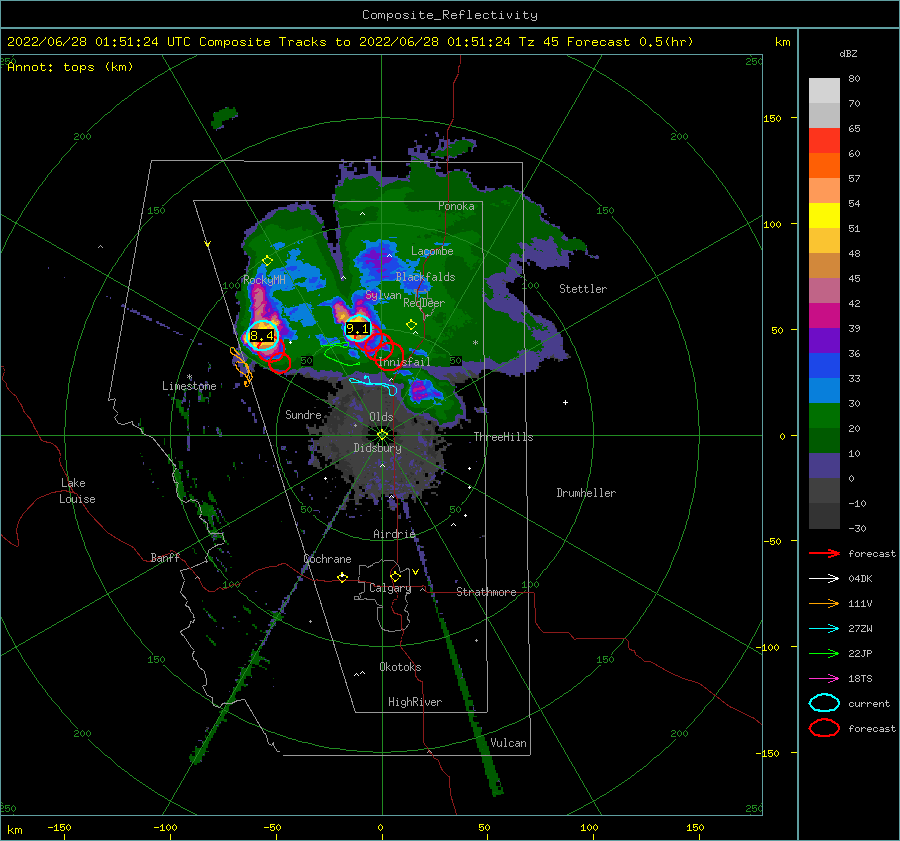Click the orange storm track outline near Limestone
Viewport: 900px width, 841px height.
coord(242,366)
